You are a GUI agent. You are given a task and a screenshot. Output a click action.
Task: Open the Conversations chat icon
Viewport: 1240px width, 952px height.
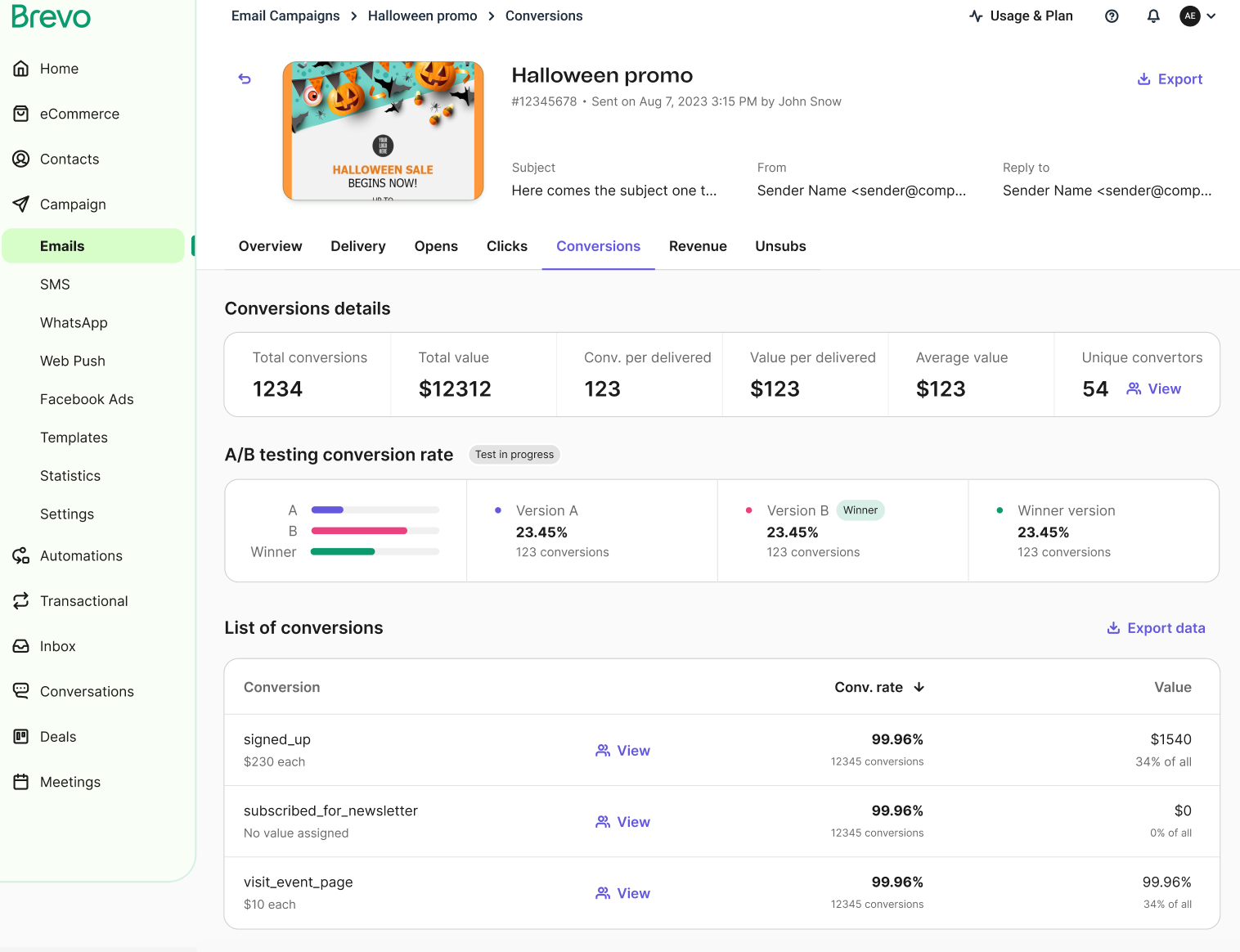21,691
